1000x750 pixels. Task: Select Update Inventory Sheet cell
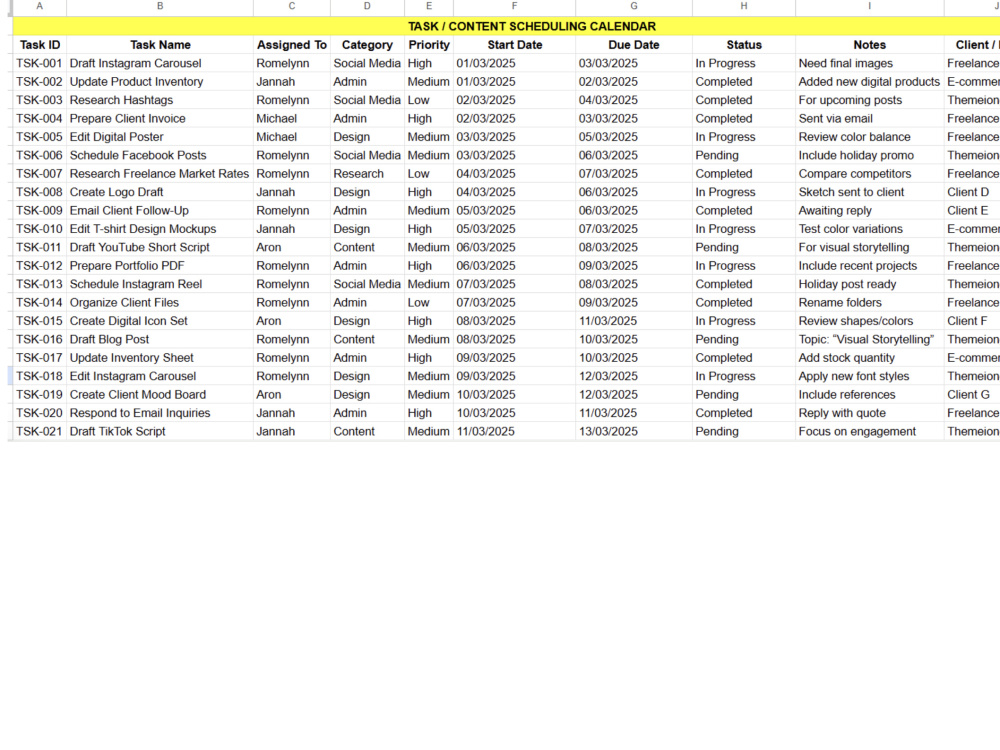(x=159, y=358)
